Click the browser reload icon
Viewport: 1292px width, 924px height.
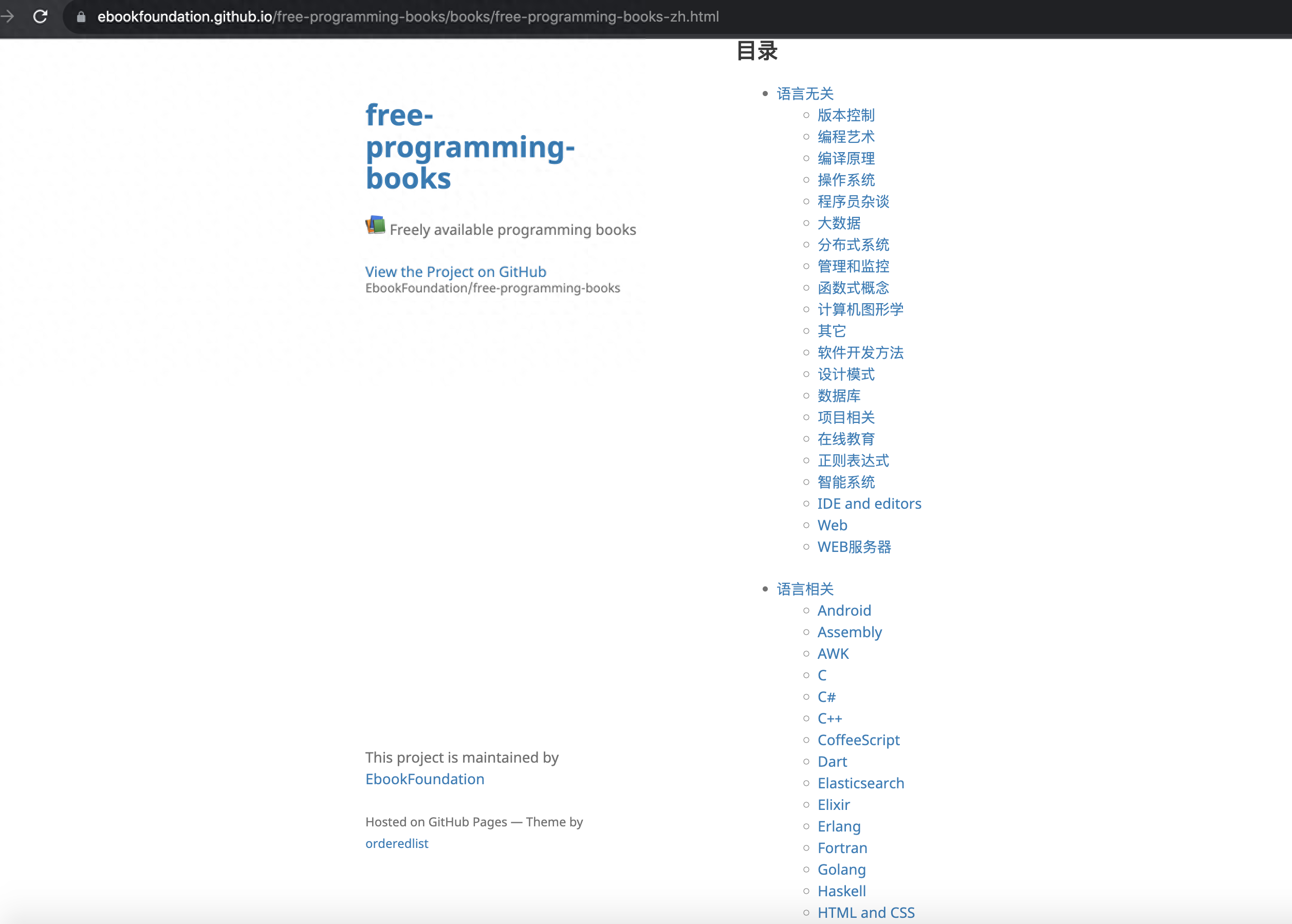[40, 16]
